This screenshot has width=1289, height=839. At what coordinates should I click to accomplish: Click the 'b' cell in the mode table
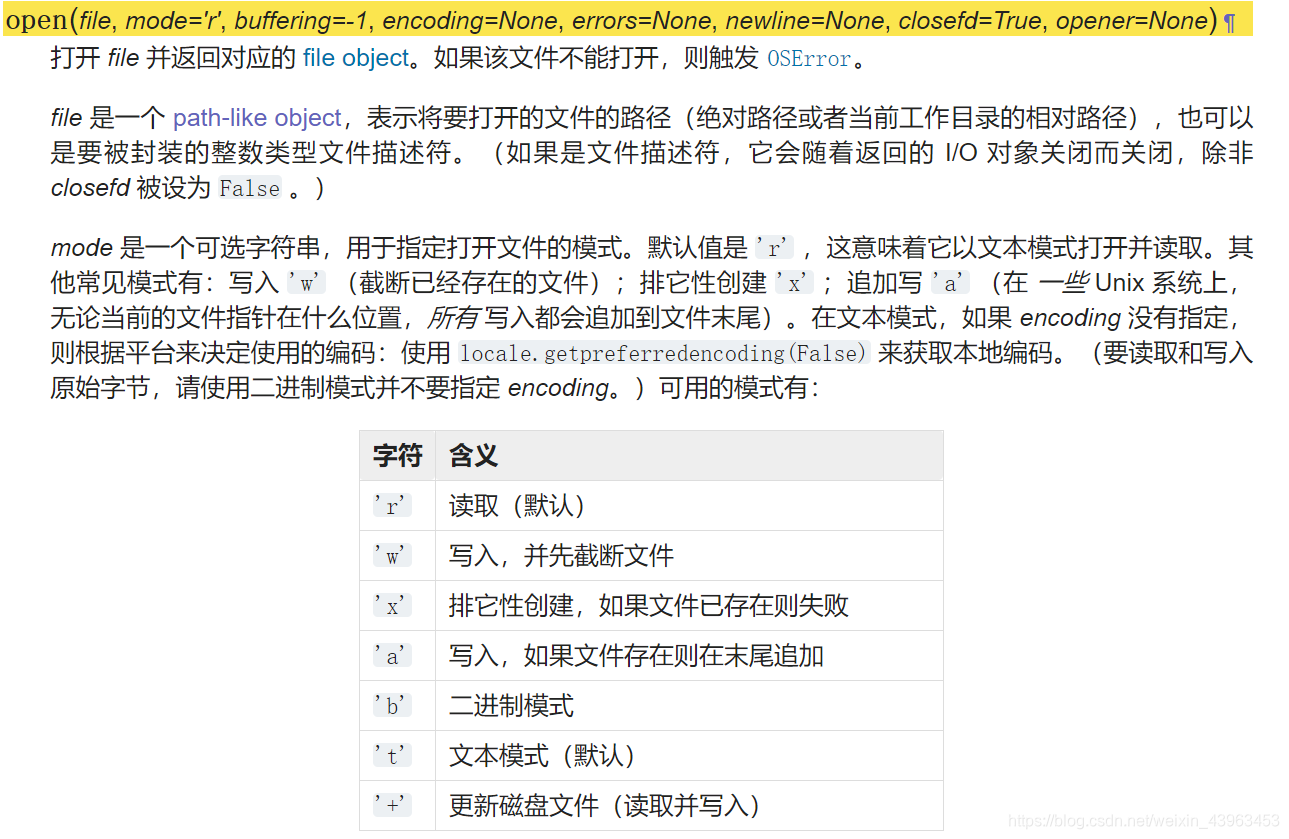tap(398, 706)
